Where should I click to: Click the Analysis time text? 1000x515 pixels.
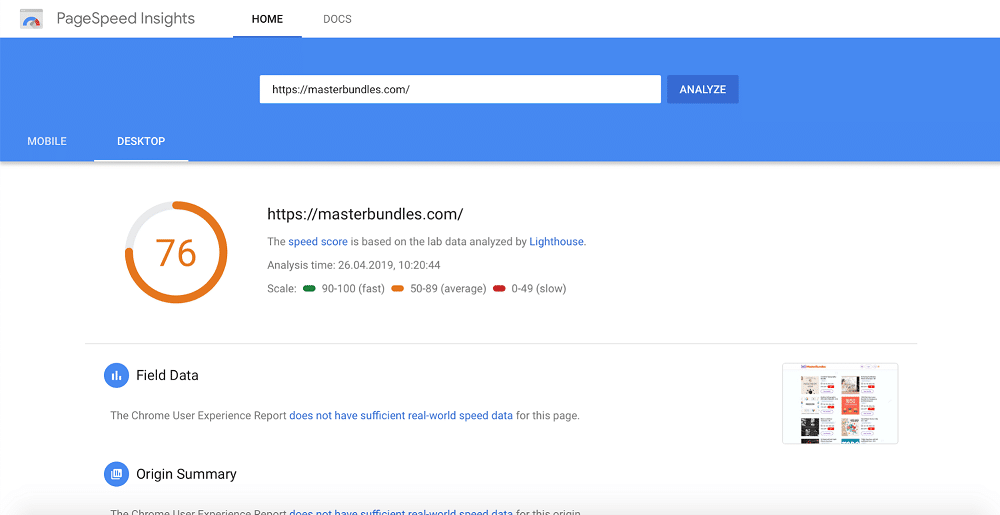coord(354,265)
